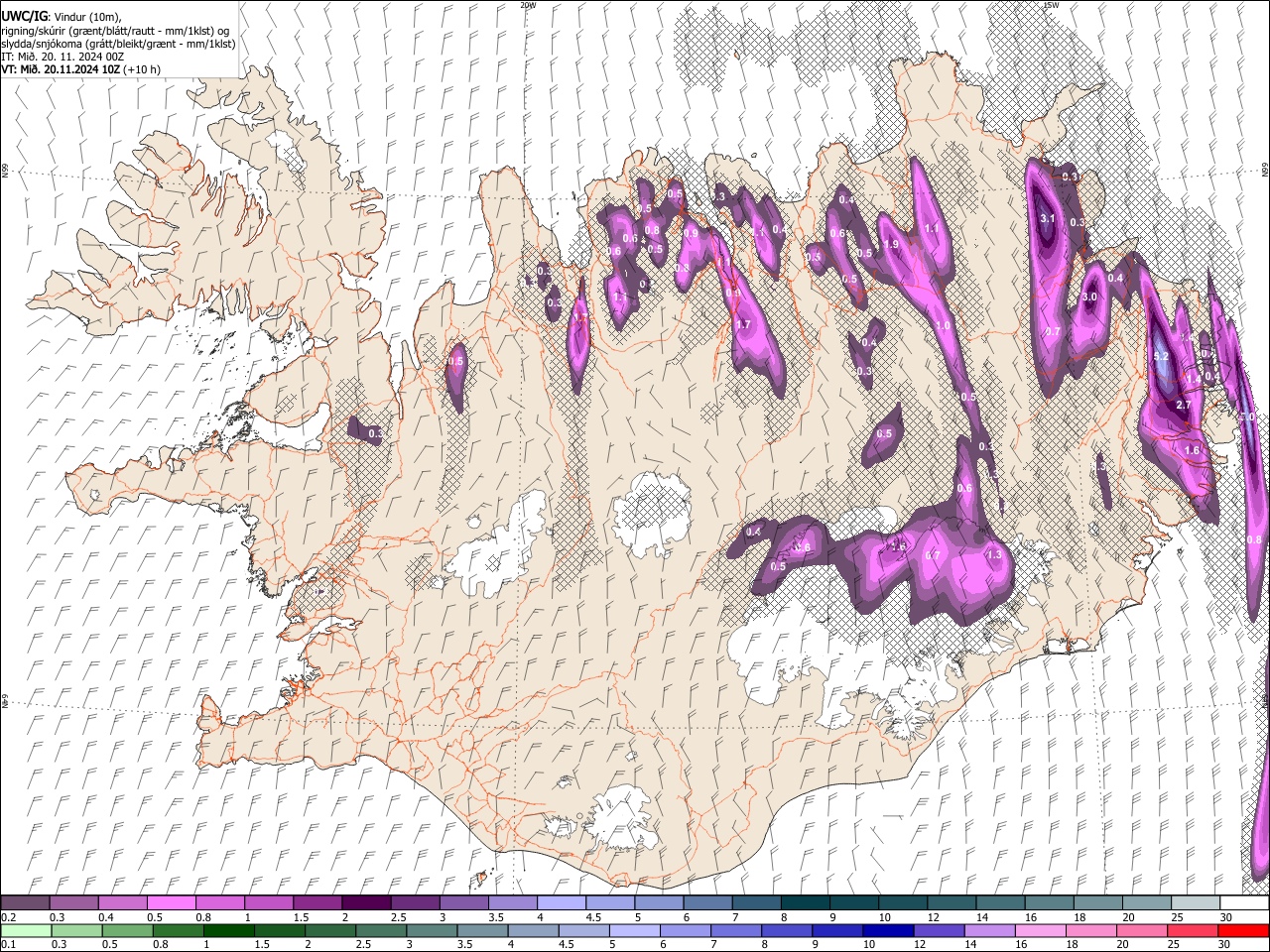Click the 3.0 snowfall value on the map

click(x=1089, y=297)
